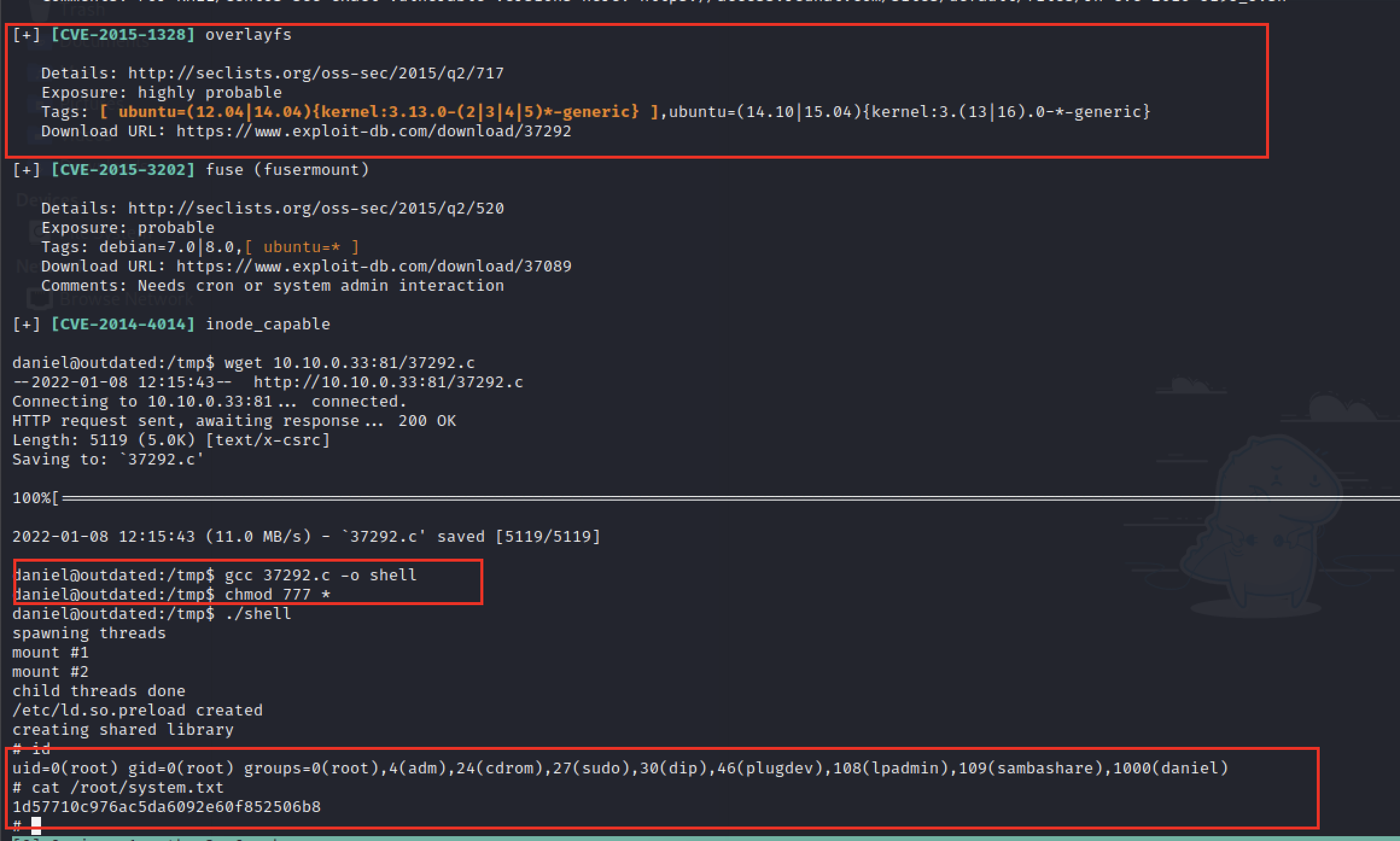
Task: Click the [+] marker before fuse entry
Action: (27, 170)
